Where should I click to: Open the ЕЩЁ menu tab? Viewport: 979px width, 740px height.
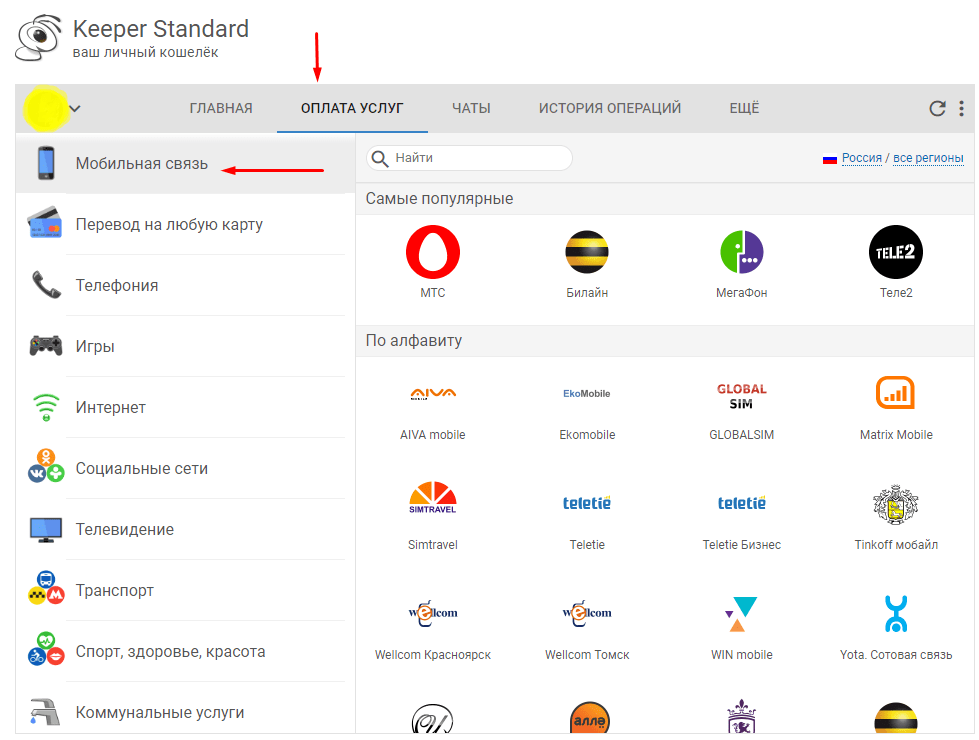744,108
